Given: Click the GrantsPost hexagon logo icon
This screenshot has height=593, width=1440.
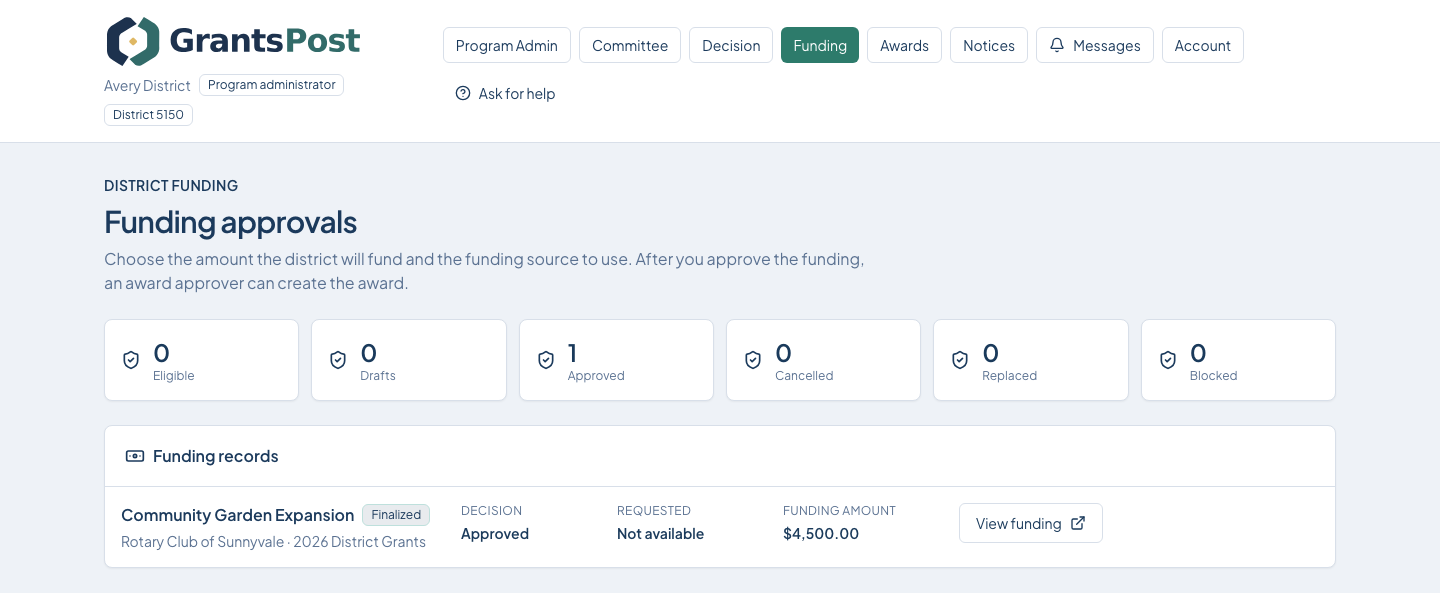Looking at the screenshot, I should (133, 41).
